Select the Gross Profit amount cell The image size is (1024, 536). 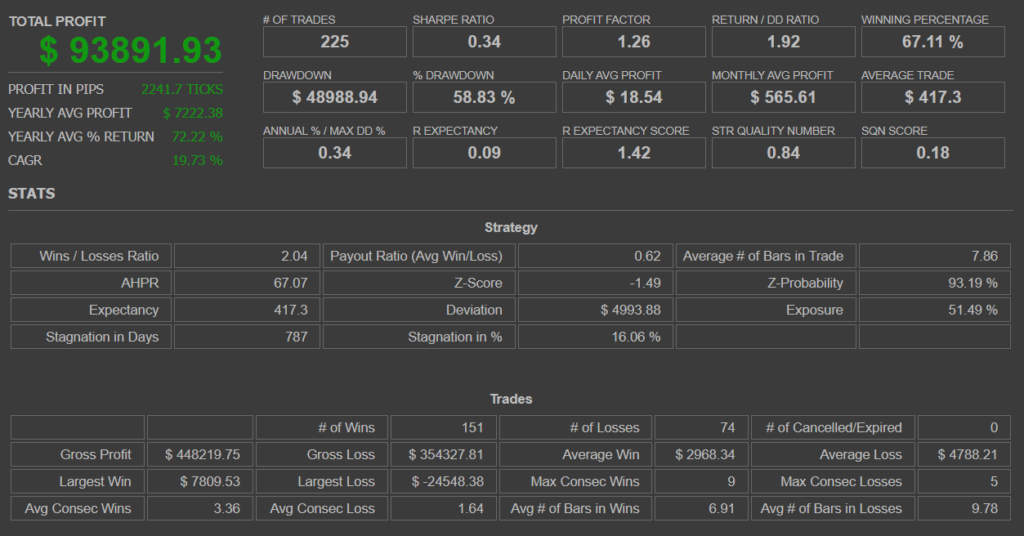[x=199, y=455]
